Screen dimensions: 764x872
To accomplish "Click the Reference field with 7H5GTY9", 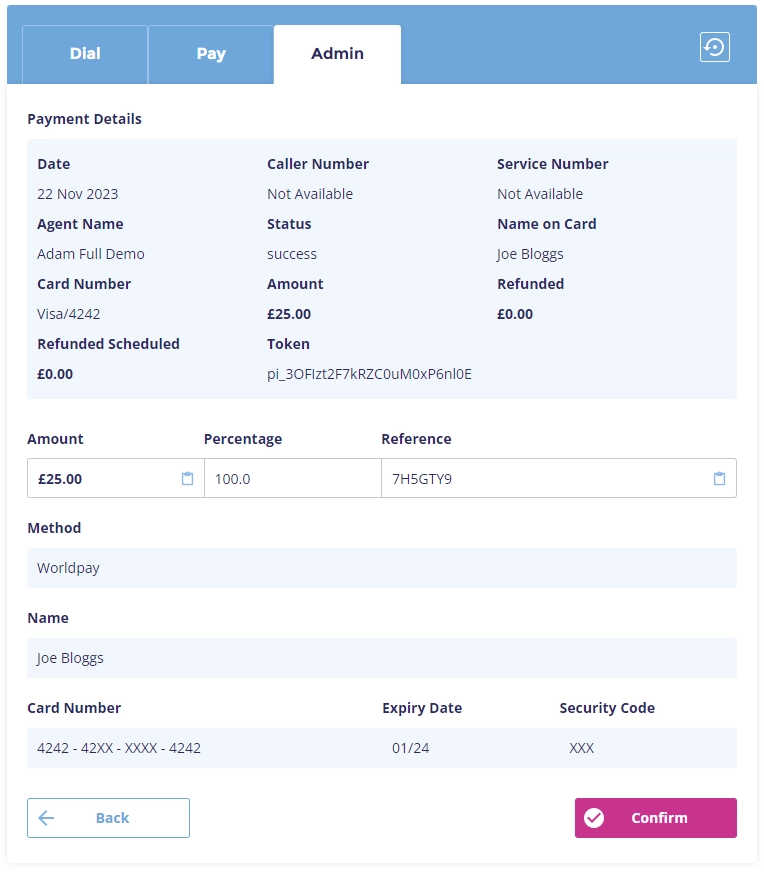I will point(540,479).
